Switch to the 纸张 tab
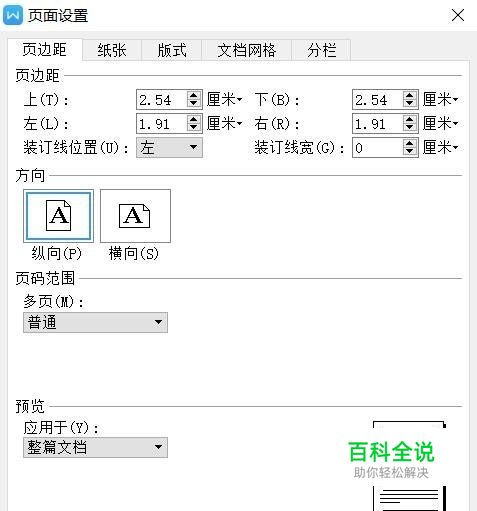The image size is (477, 511). [112, 50]
